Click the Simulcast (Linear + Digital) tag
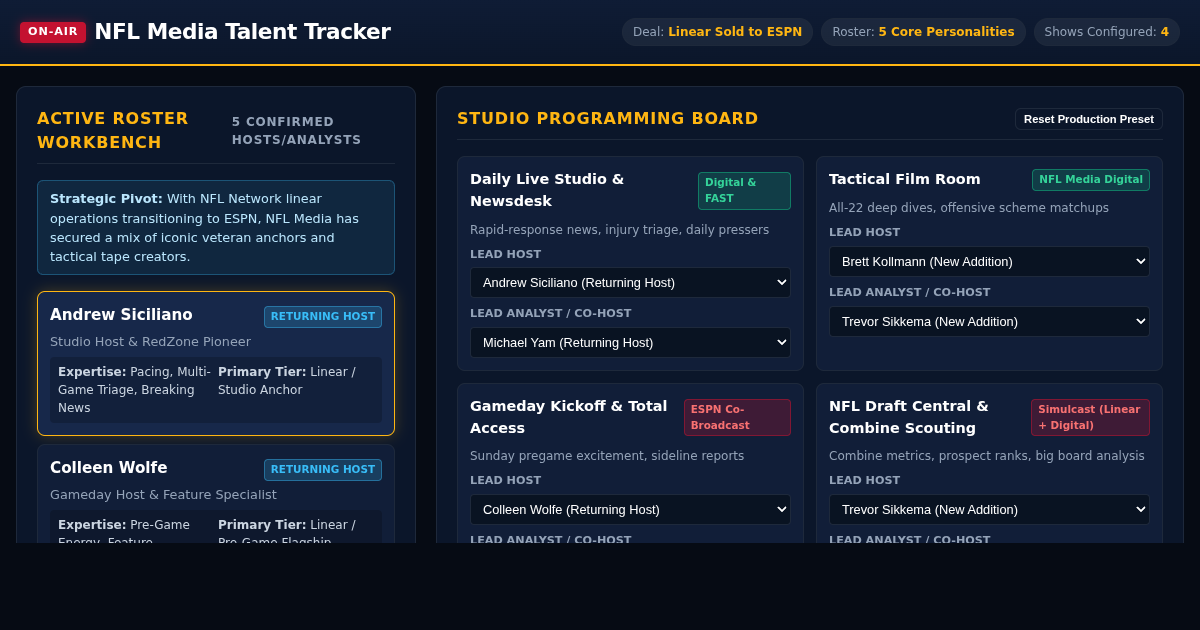Screen dimensions: 1200x630 pos(1090,417)
